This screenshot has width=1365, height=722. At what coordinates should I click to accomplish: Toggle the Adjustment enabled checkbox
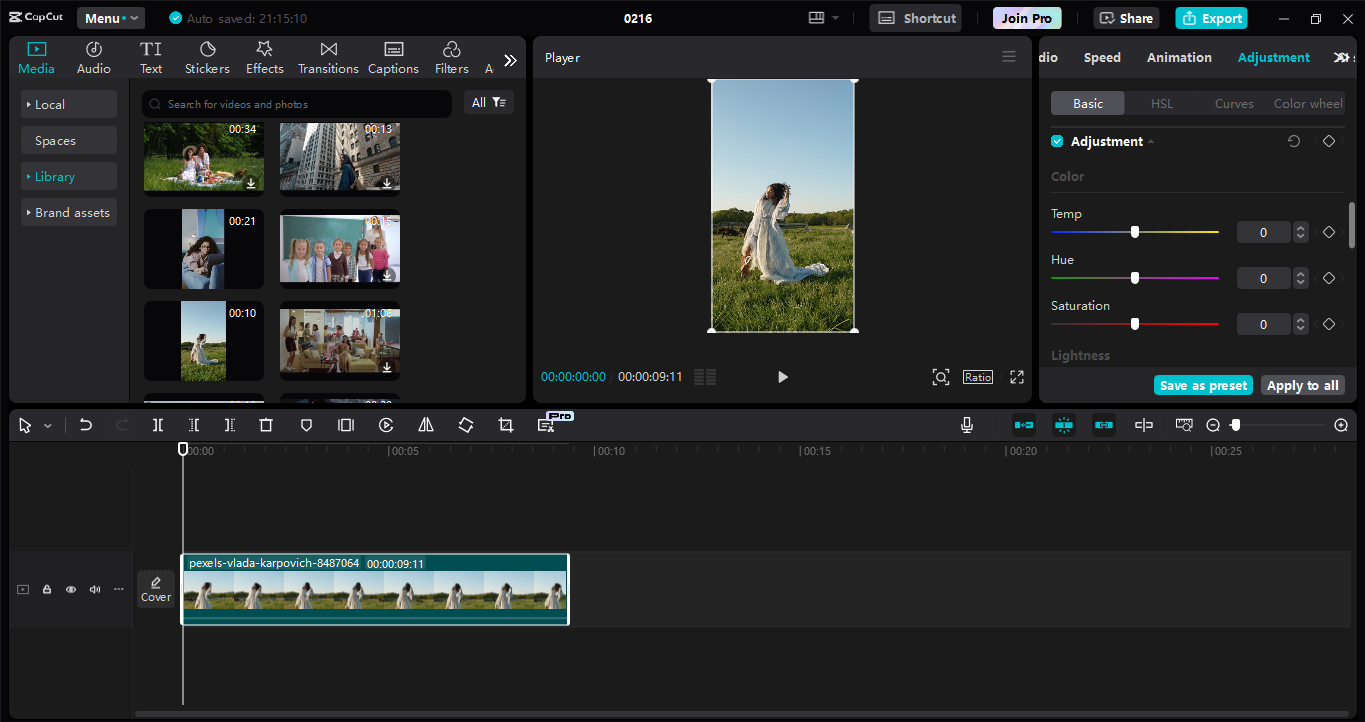pyautogui.click(x=1057, y=141)
